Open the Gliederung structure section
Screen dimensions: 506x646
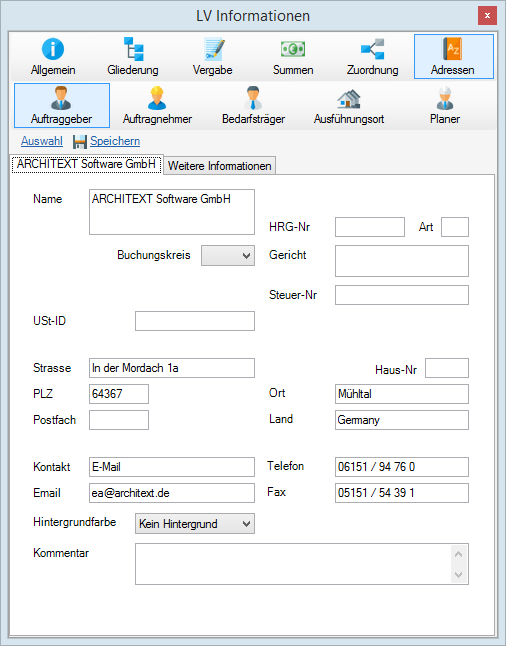[133, 57]
